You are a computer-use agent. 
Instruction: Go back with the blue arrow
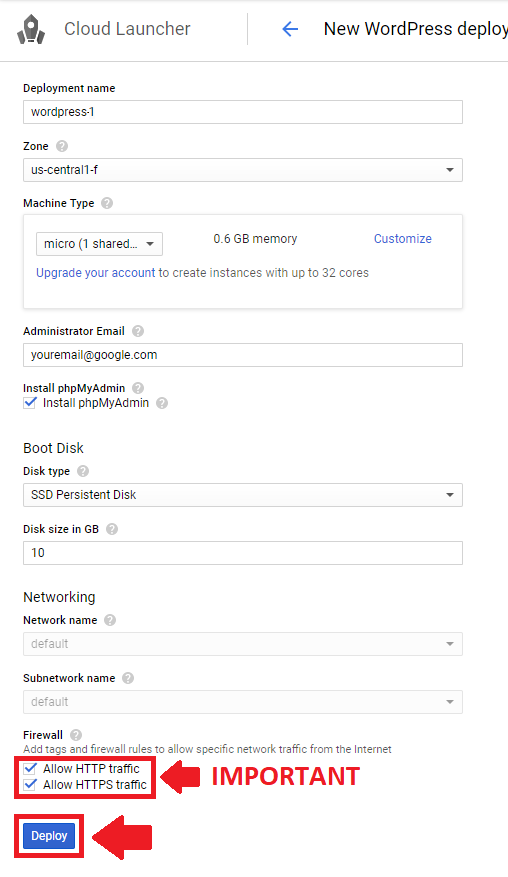(x=290, y=29)
